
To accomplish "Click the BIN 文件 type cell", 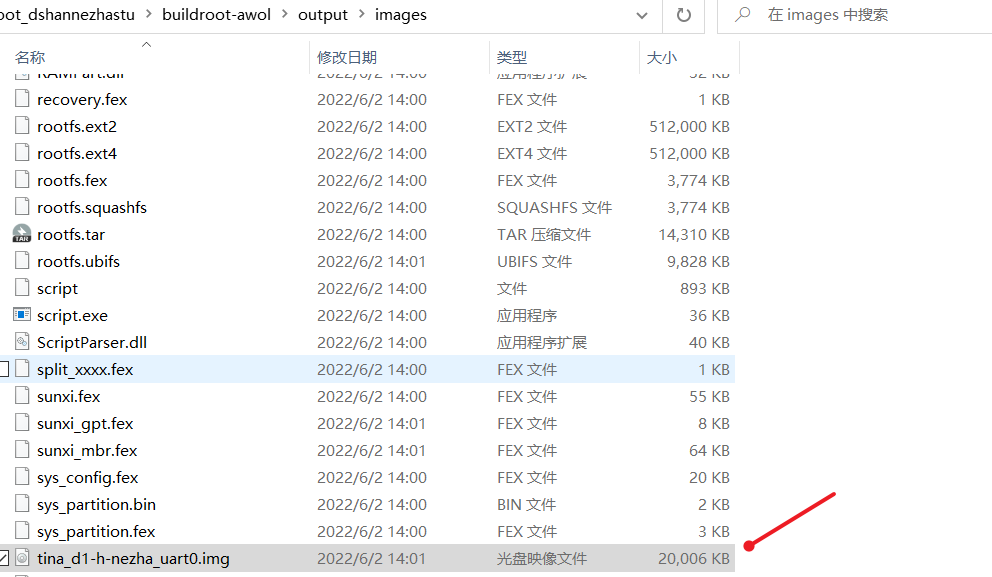I will coord(526,505).
